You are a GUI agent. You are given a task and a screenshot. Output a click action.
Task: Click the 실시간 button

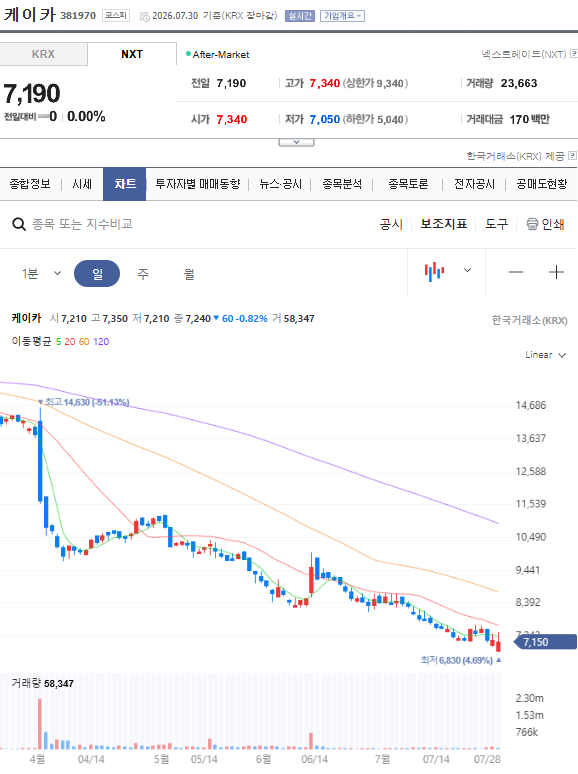coord(300,16)
